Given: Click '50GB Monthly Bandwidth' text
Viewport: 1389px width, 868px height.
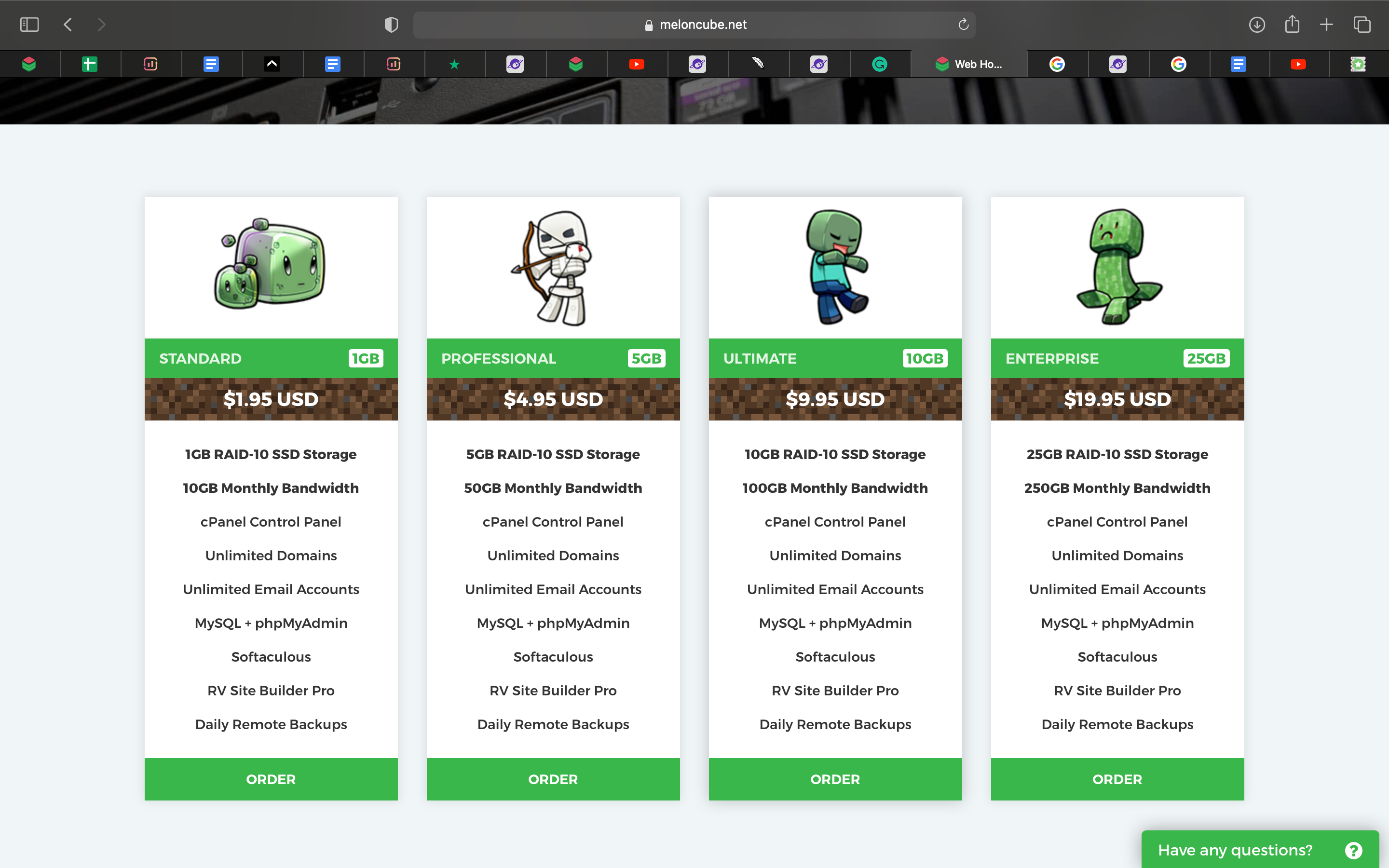Looking at the screenshot, I should click(553, 488).
